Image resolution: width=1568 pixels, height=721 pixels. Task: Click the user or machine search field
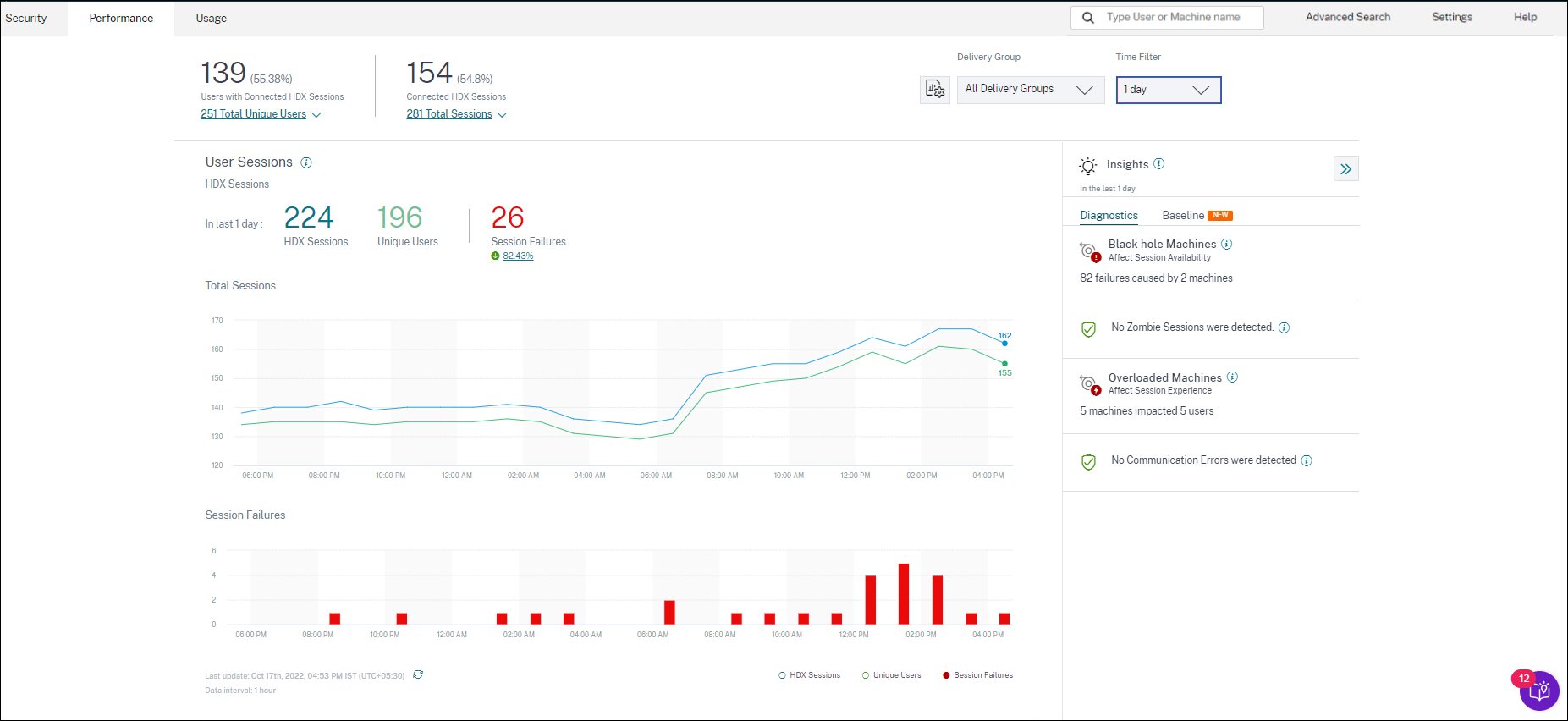tap(1176, 18)
